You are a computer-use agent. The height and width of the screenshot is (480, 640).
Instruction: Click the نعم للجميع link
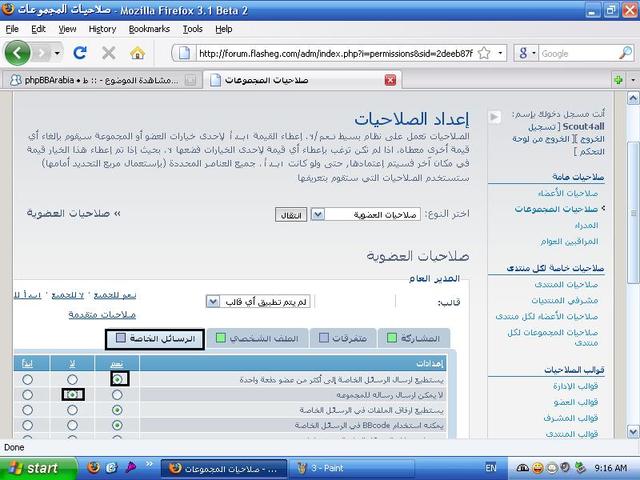tap(115, 295)
